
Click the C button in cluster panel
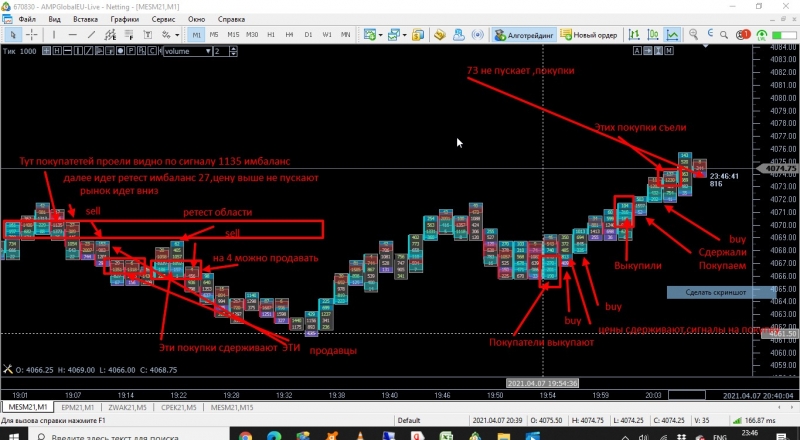pyautogui.click(x=152, y=51)
